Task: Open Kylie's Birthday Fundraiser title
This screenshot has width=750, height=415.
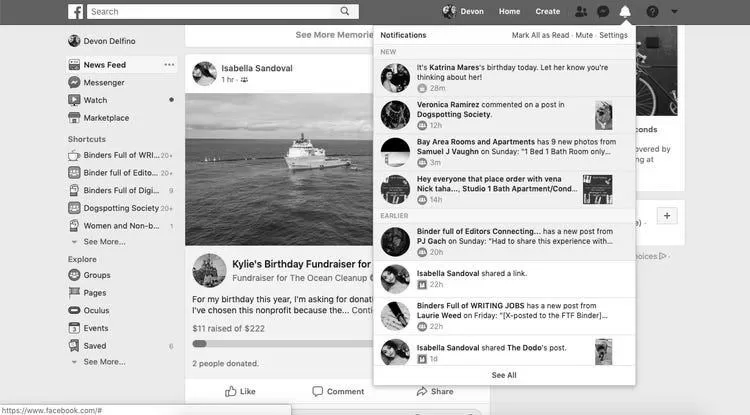Action: pos(301,264)
